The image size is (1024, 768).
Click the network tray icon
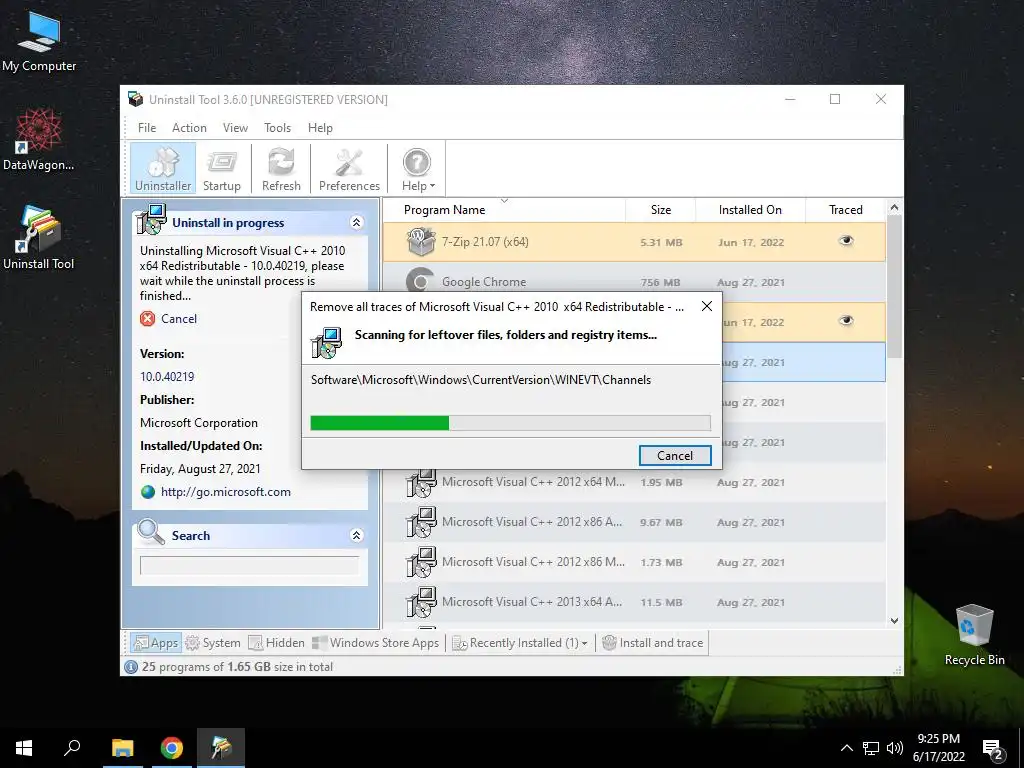tap(871, 748)
